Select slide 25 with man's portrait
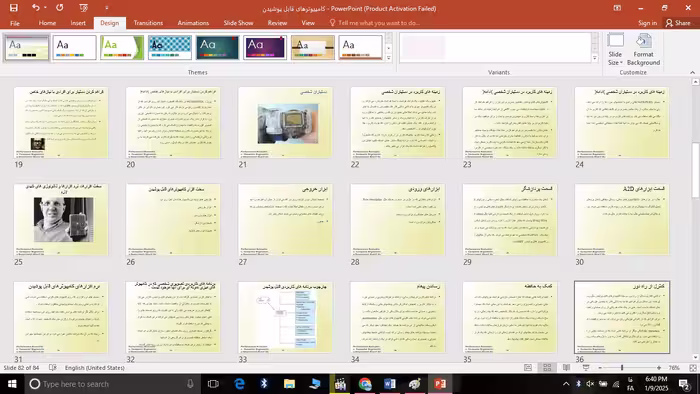Viewport: 700px width, 394px height. point(61,220)
